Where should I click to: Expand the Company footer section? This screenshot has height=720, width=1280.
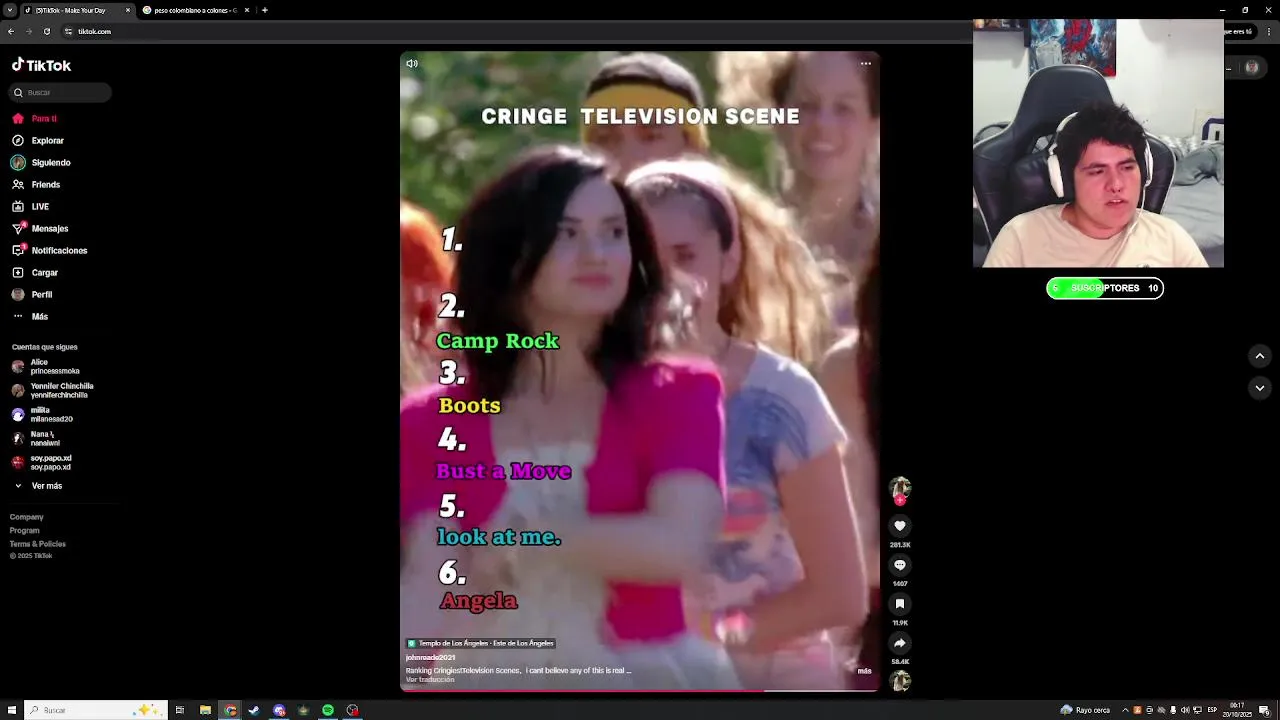(x=27, y=517)
